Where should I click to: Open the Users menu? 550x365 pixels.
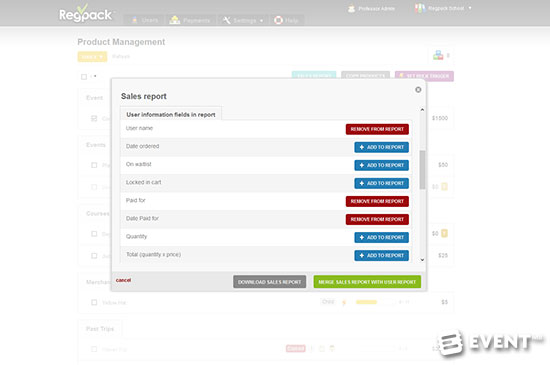(145, 20)
